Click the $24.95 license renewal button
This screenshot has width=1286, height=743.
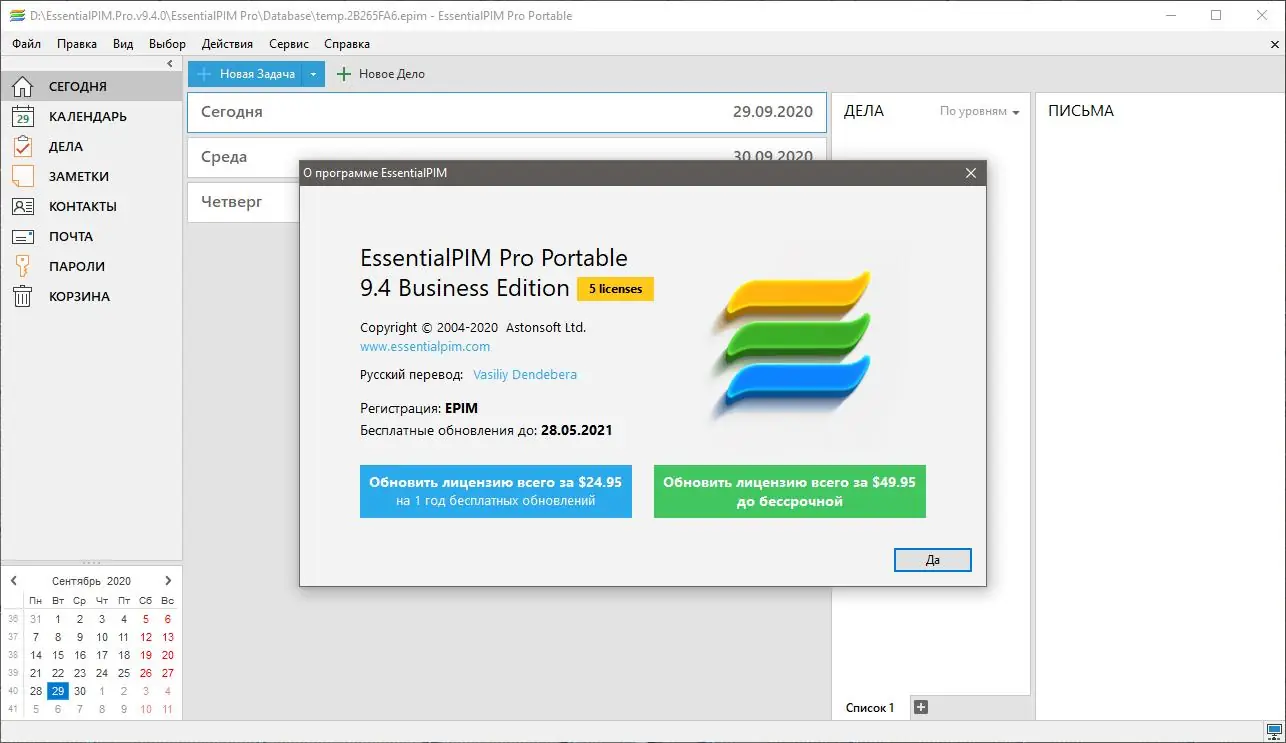496,491
